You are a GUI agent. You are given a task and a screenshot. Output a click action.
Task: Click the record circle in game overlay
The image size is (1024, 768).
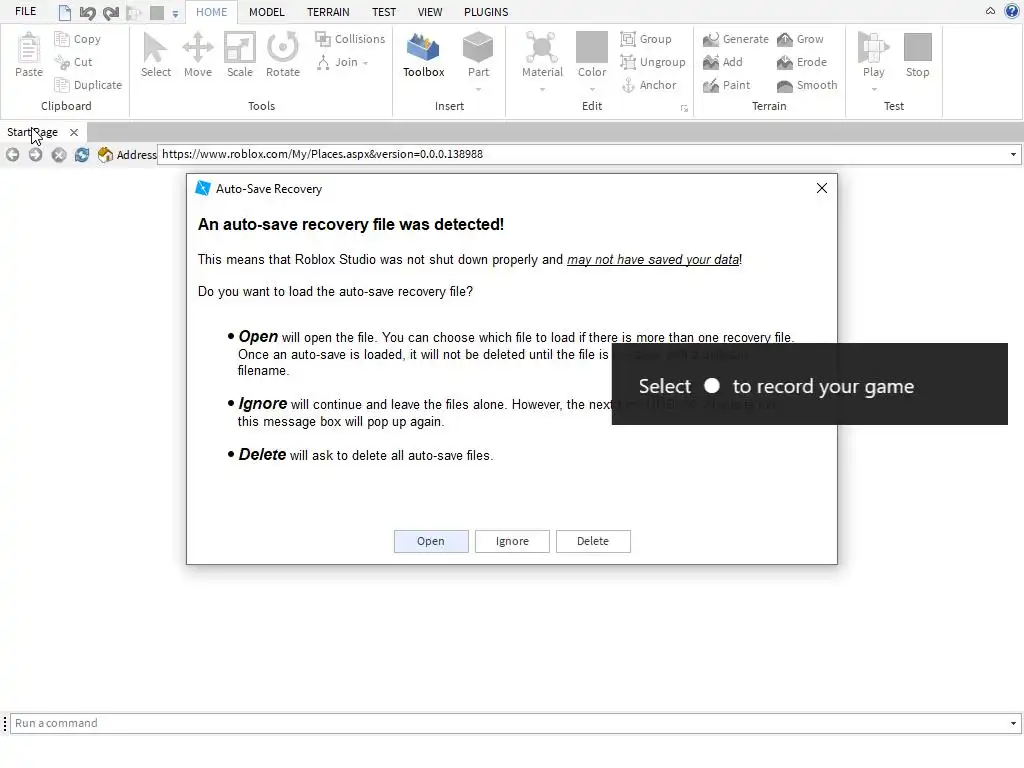point(712,386)
